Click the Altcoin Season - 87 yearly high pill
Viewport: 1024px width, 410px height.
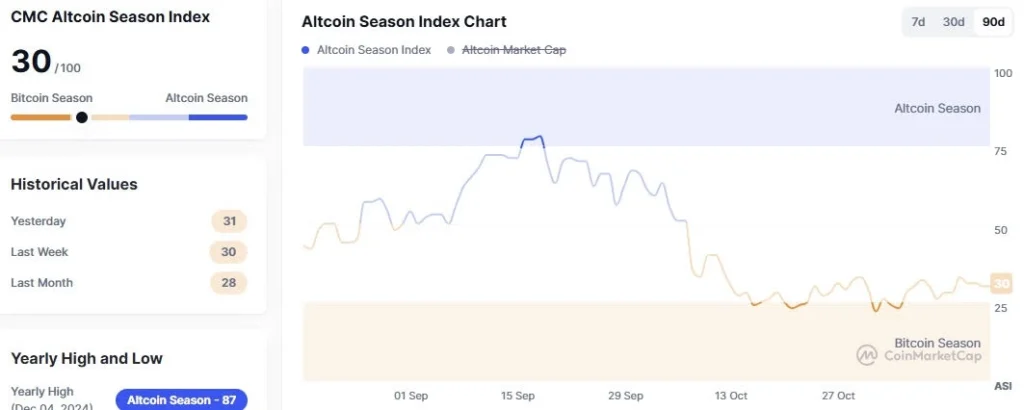click(181, 400)
